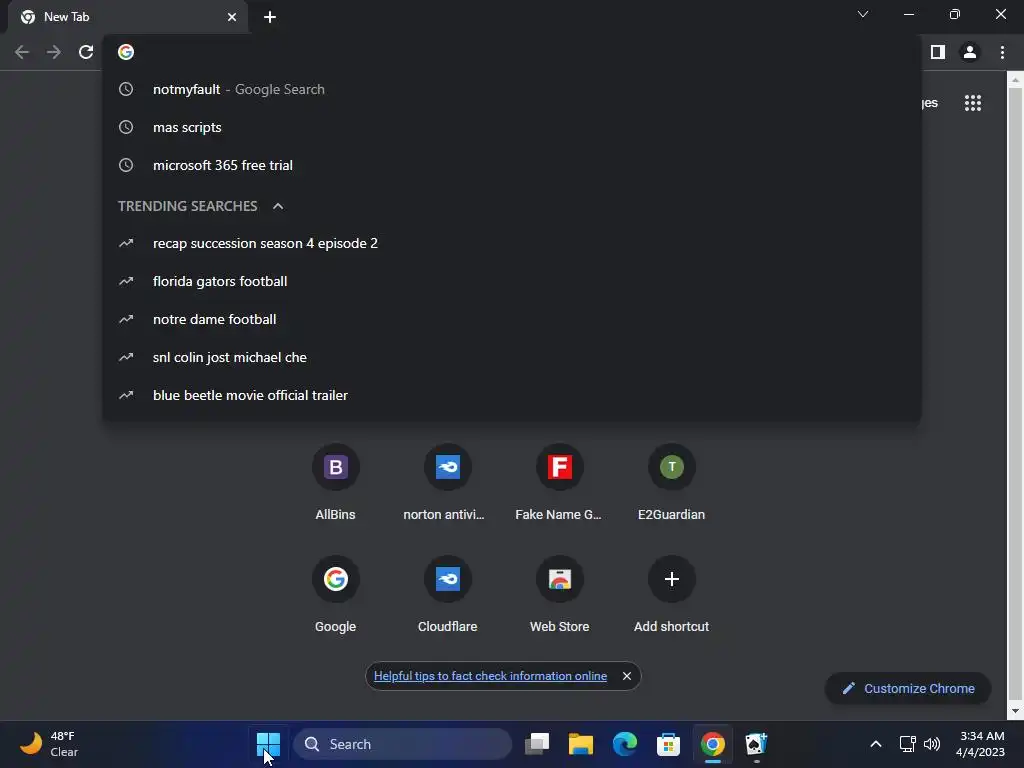Open Task View from the taskbar
The image size is (1024, 768).
point(537,744)
